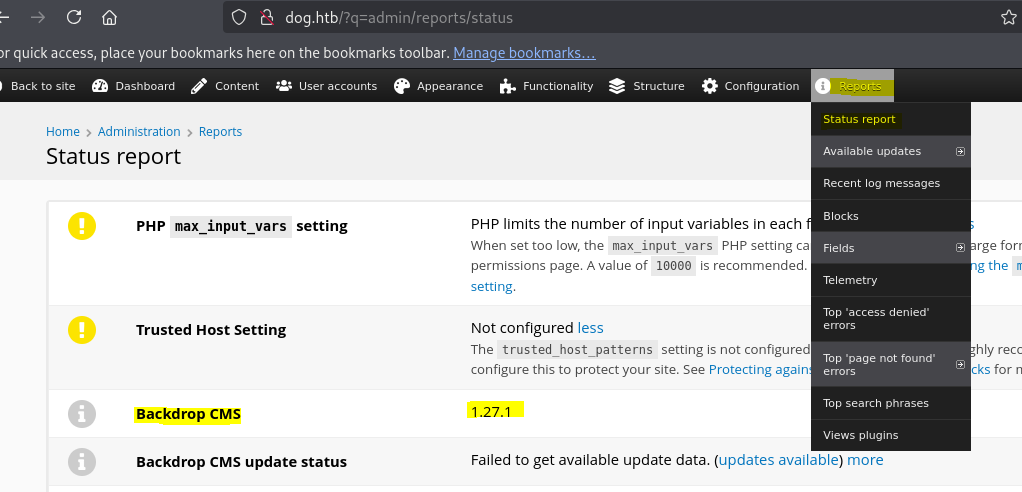
Task: Open the Content menu item
Action: 225,86
